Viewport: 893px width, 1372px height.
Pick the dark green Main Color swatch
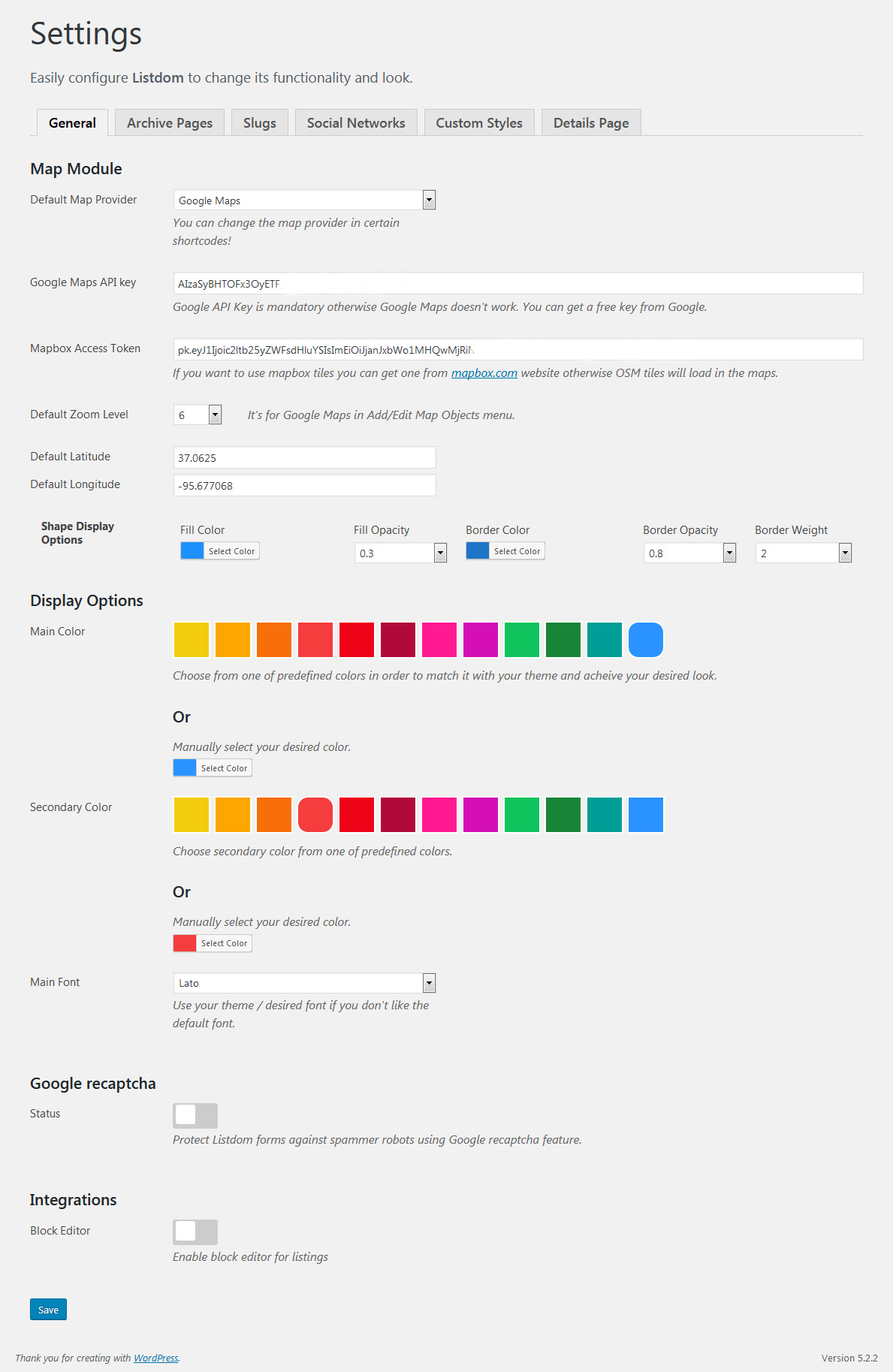pyautogui.click(x=563, y=640)
